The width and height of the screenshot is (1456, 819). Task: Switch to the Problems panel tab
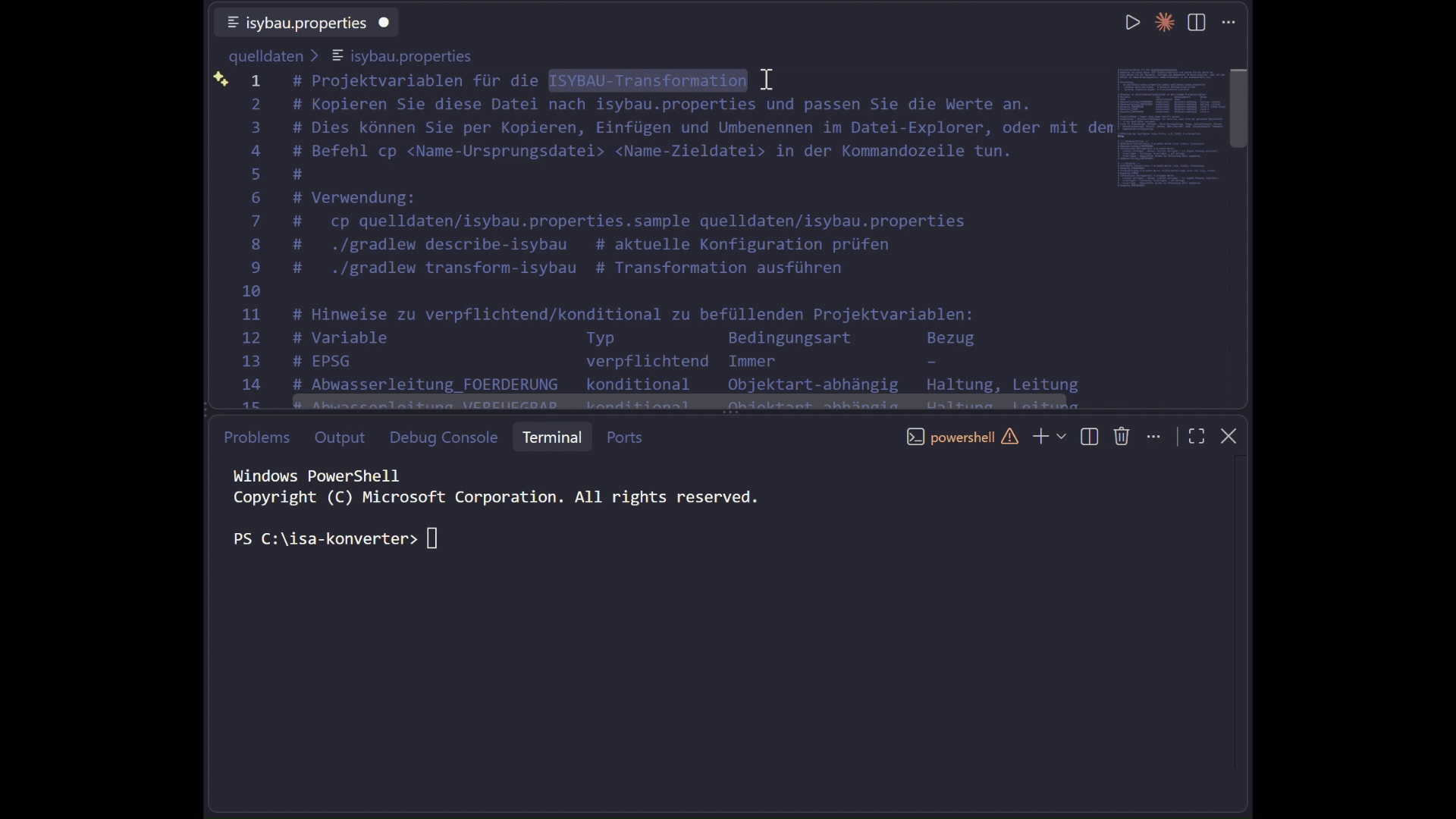tap(256, 438)
